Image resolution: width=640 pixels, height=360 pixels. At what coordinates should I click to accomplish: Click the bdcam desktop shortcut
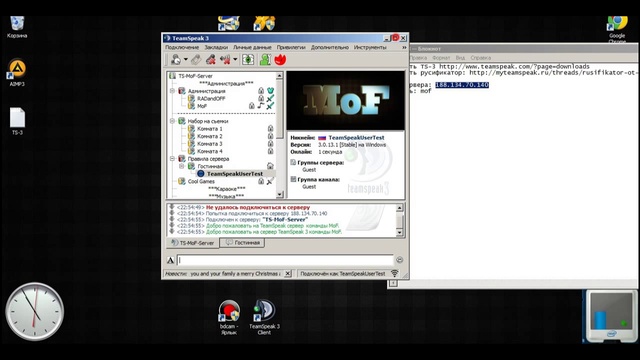[x=229, y=317]
